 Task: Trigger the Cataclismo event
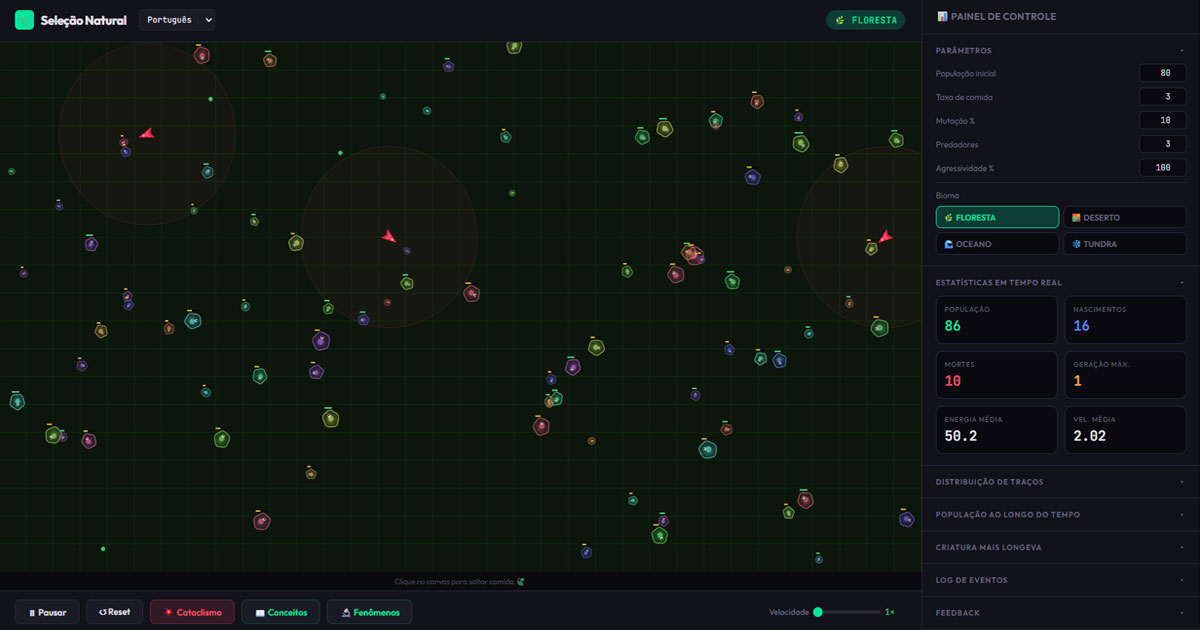(x=192, y=612)
